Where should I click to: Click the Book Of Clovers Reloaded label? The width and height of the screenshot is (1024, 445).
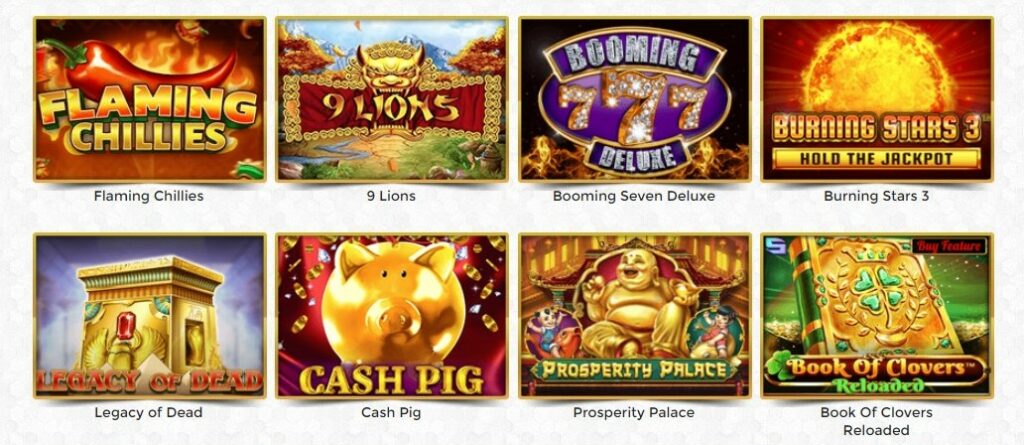click(x=876, y=421)
